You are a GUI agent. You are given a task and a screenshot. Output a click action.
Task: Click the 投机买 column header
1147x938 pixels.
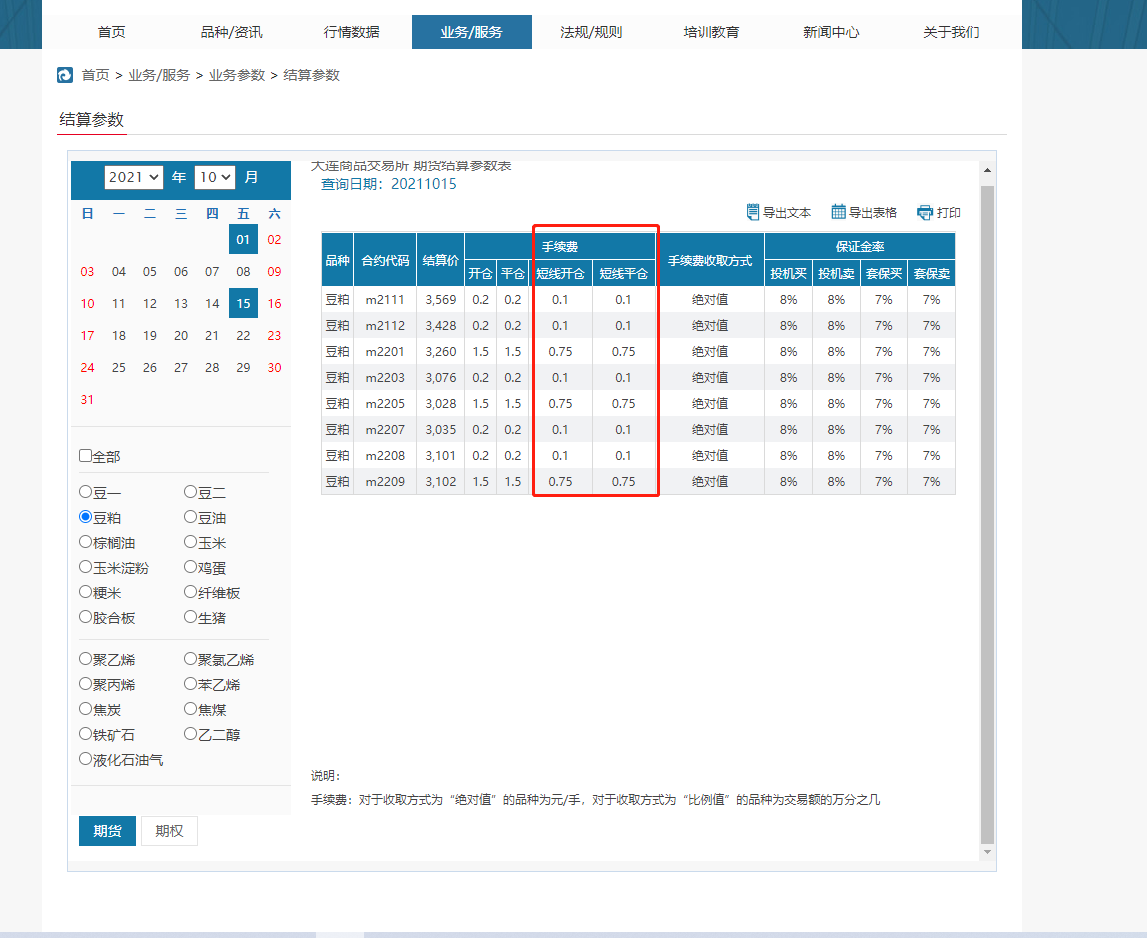789,274
